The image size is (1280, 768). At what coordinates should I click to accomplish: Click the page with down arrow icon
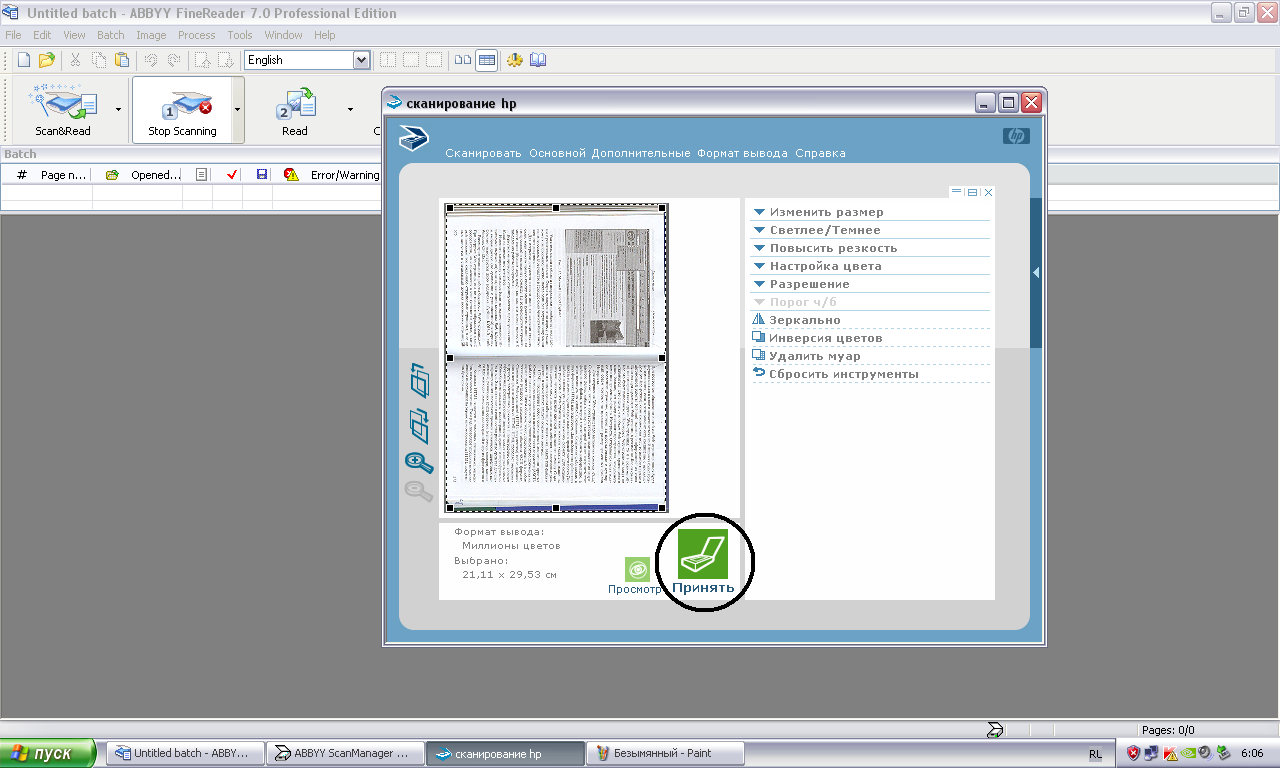point(225,60)
